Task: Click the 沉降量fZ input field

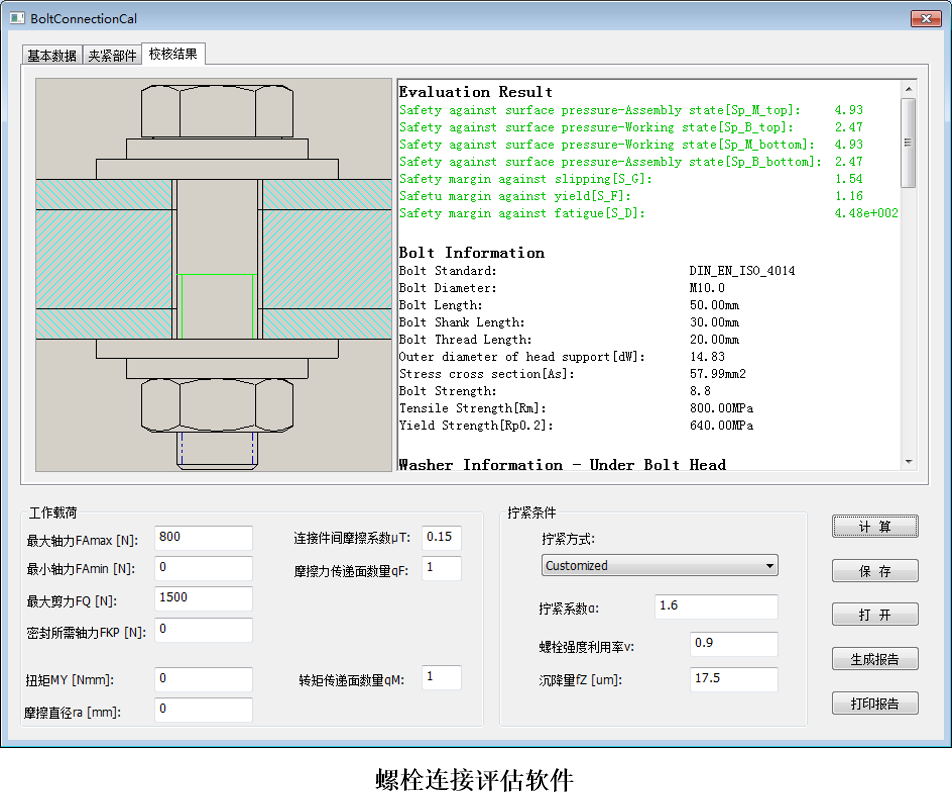Action: coord(734,679)
